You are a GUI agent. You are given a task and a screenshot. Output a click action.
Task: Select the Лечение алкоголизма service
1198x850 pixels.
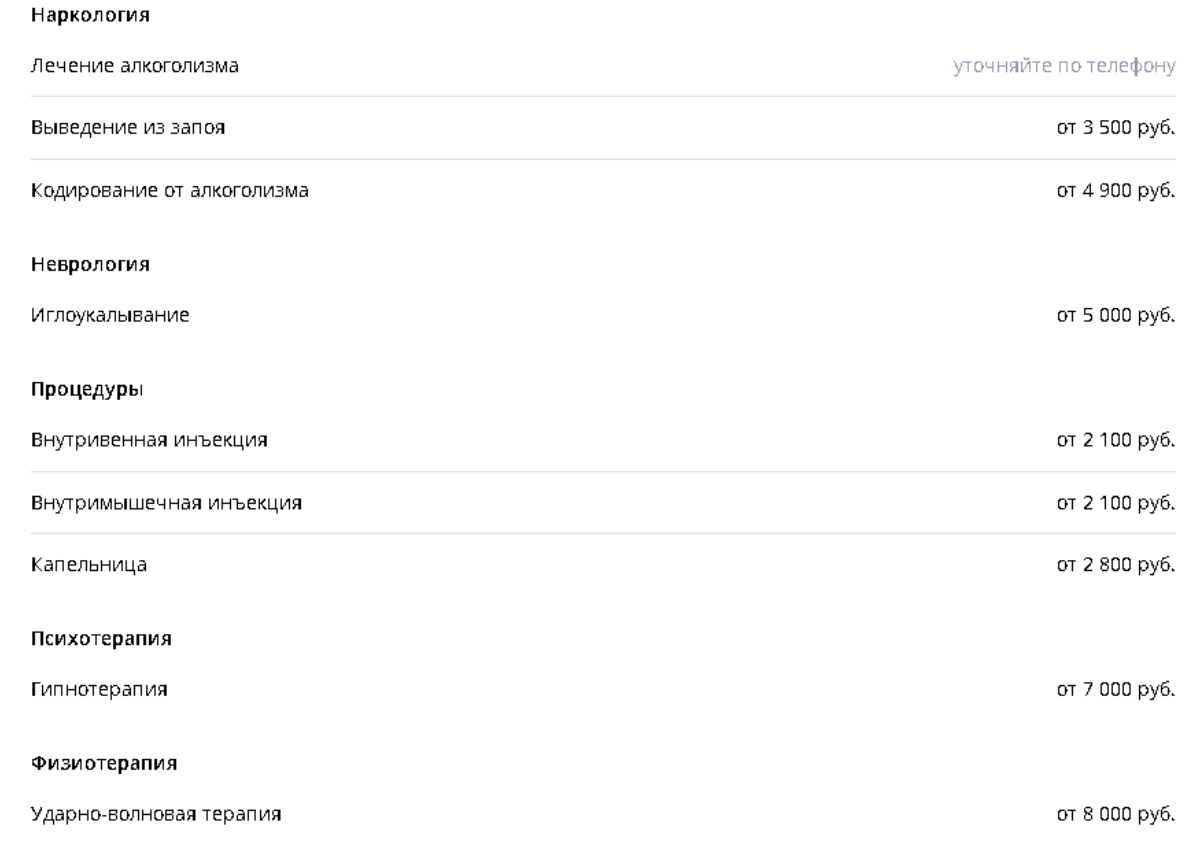click(135, 67)
